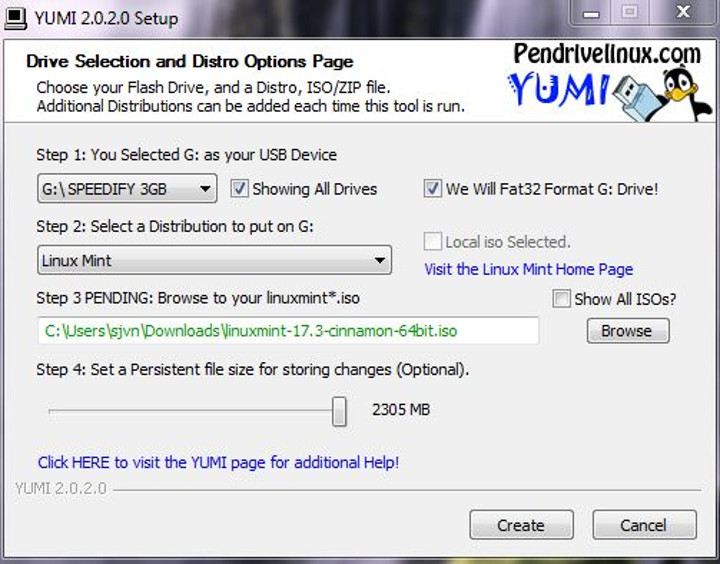Click the YUMI penguin logo banner
Image resolution: width=720 pixels, height=564 pixels.
(610, 83)
